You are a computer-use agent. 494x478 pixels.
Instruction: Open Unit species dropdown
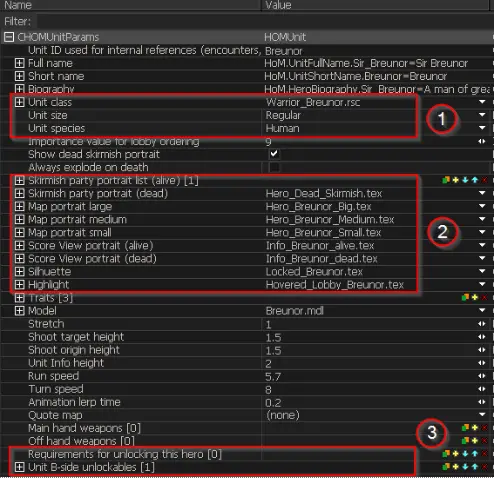pyautogui.click(x=482, y=128)
